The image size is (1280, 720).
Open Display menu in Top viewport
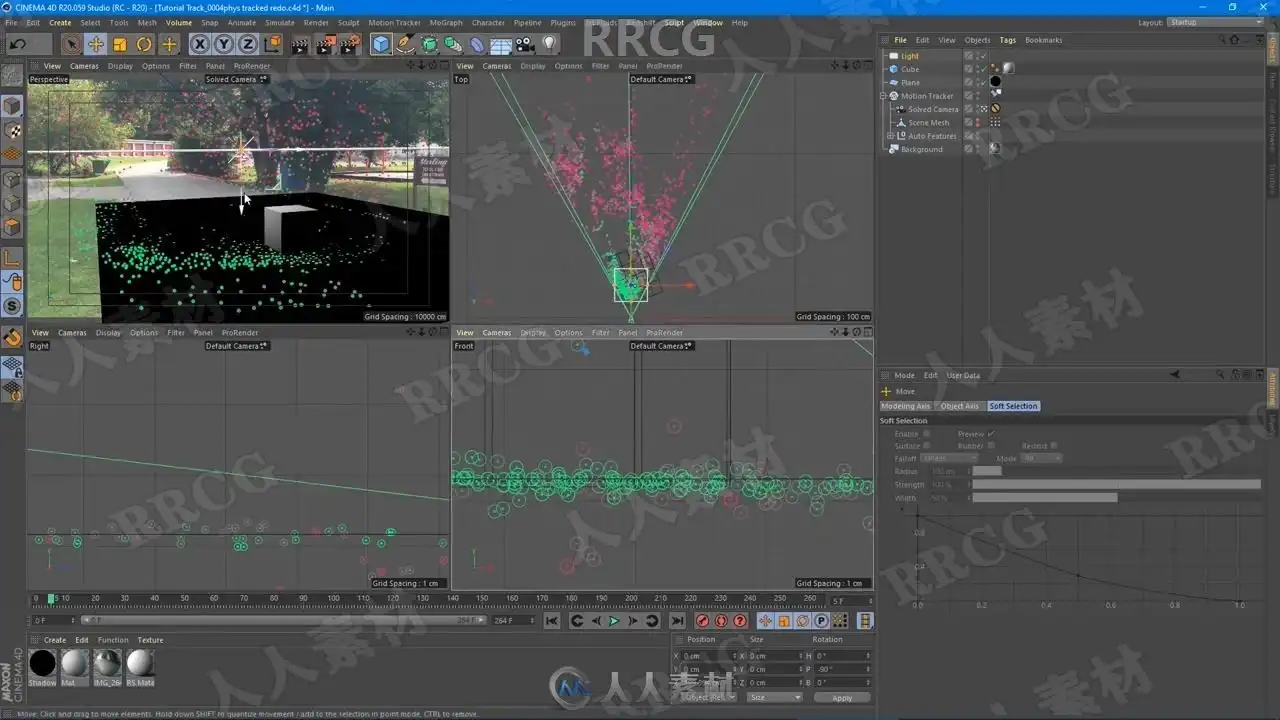click(x=533, y=66)
